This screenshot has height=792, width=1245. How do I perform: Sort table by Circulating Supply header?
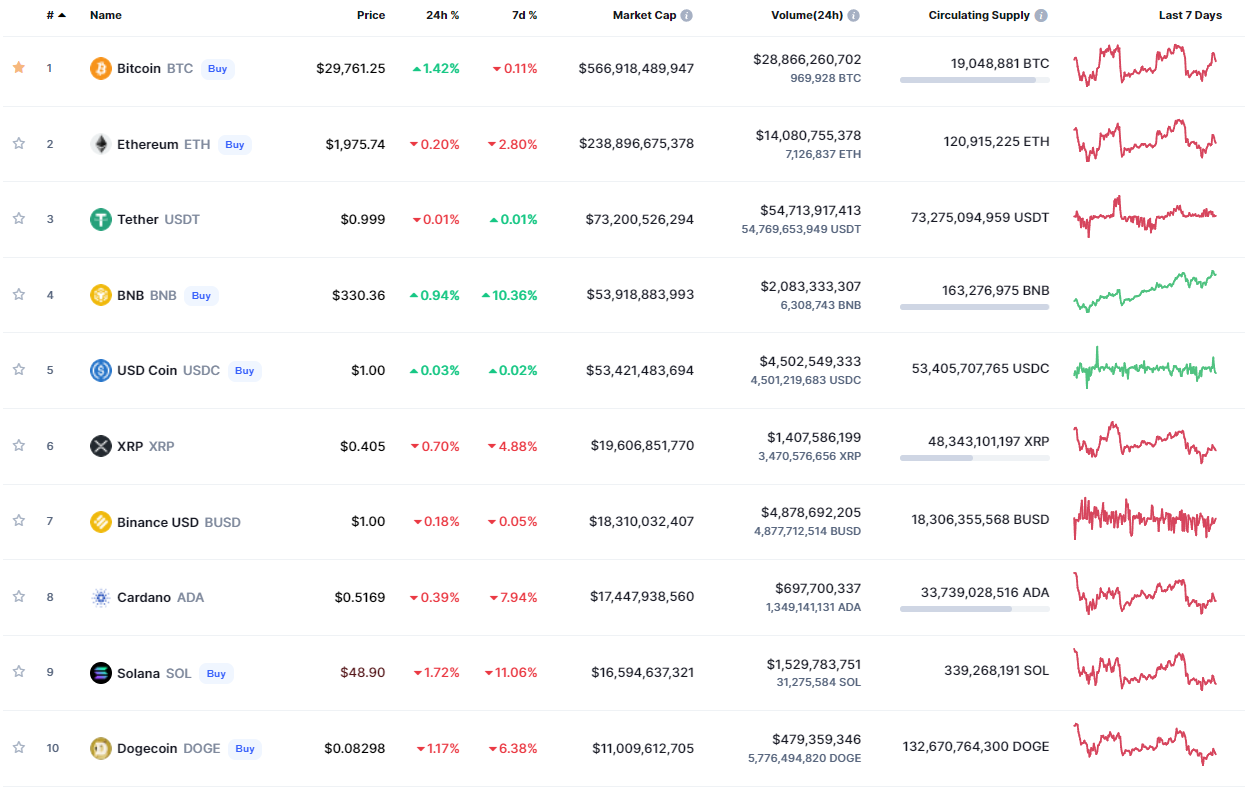[980, 15]
